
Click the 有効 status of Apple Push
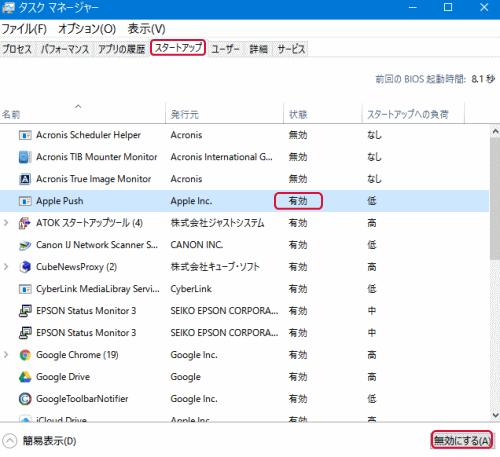[x=298, y=201]
